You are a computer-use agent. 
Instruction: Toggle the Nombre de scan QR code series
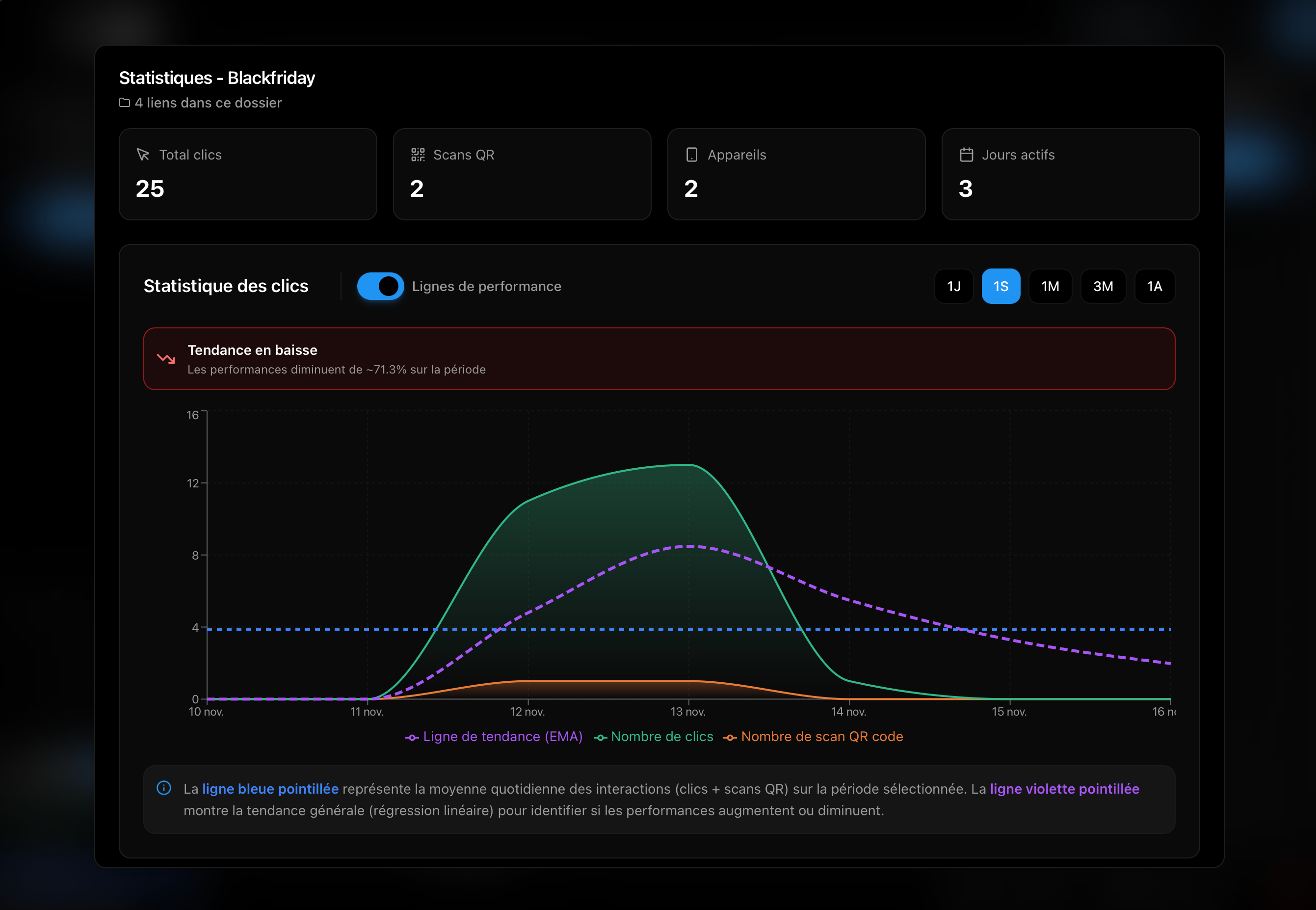tap(821, 737)
